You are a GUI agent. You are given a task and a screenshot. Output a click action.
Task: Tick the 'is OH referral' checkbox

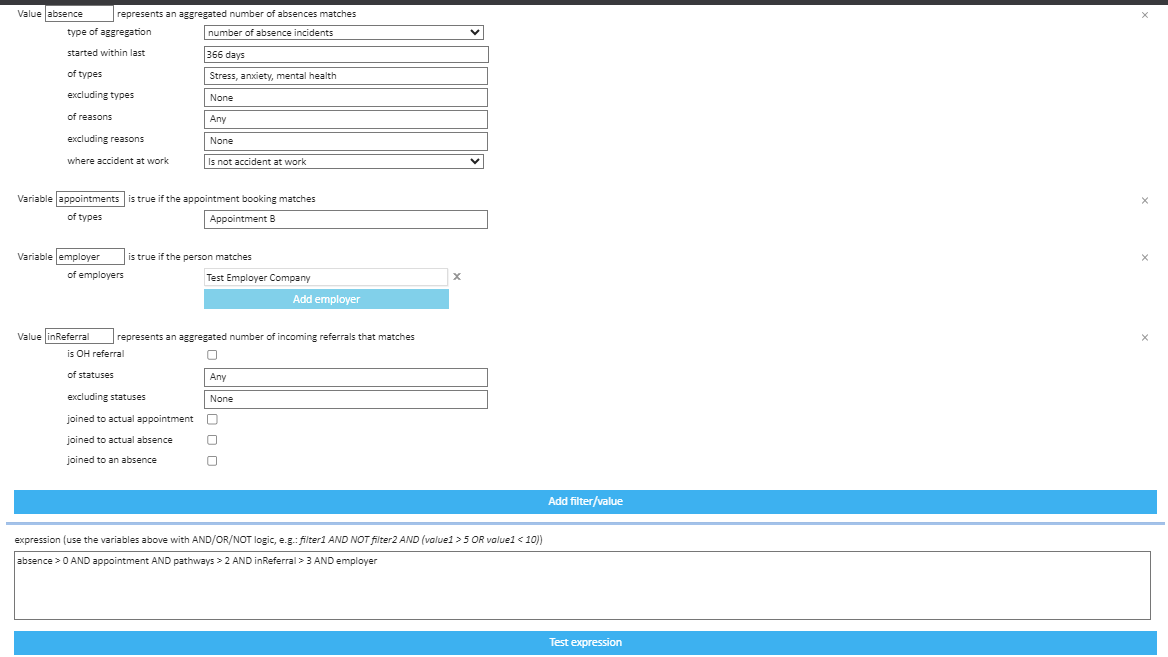coord(212,354)
